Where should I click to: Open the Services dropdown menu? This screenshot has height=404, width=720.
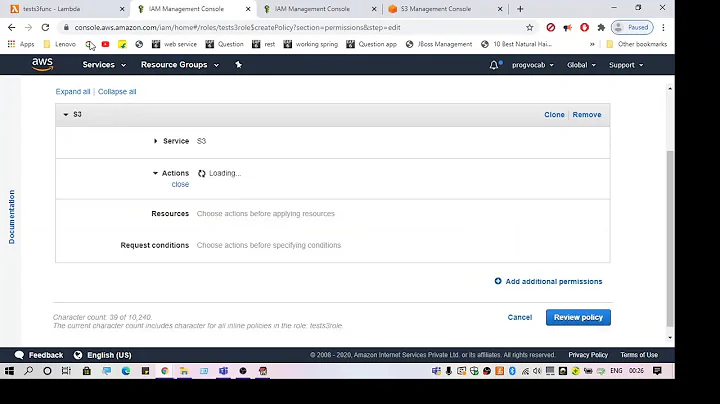[104, 65]
